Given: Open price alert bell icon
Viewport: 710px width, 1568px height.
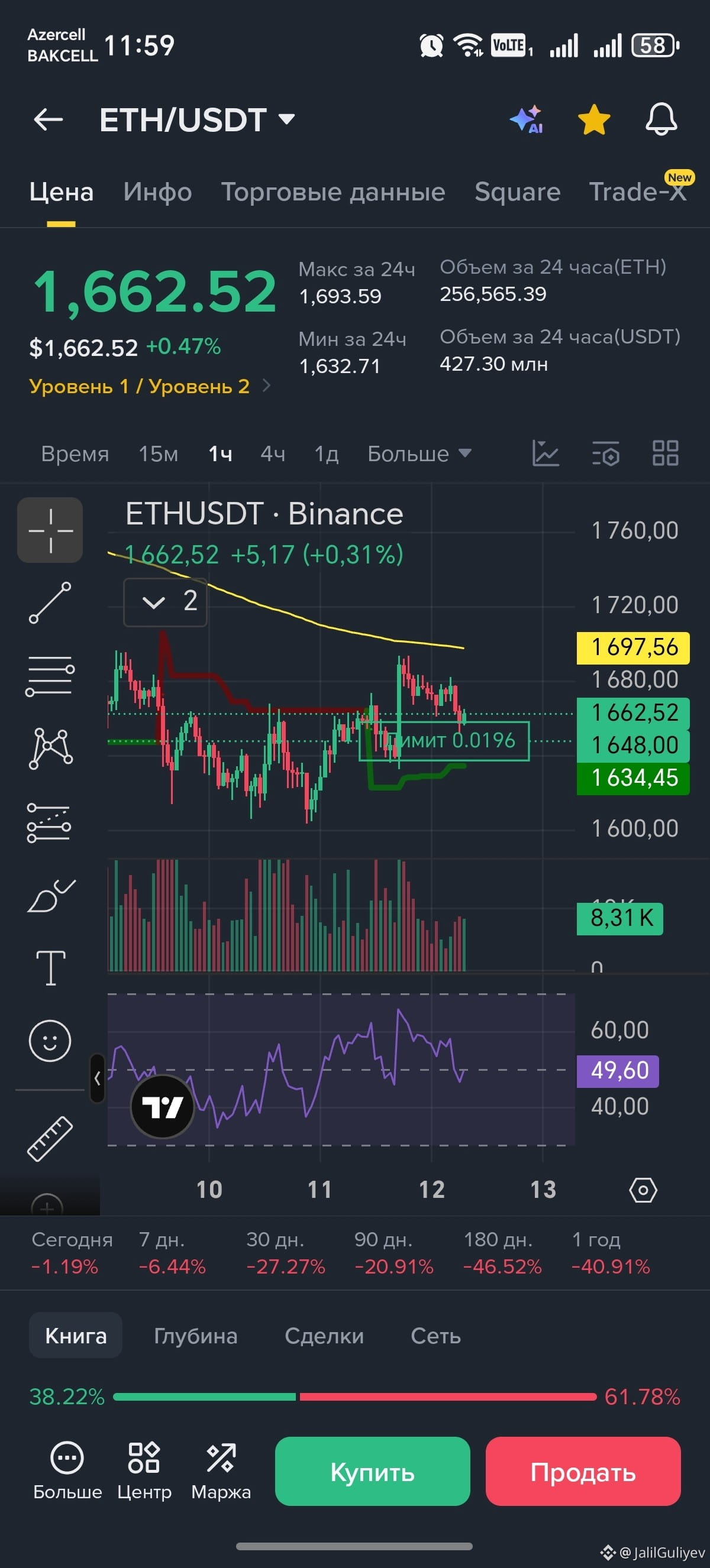Looking at the screenshot, I should coord(661,119).
